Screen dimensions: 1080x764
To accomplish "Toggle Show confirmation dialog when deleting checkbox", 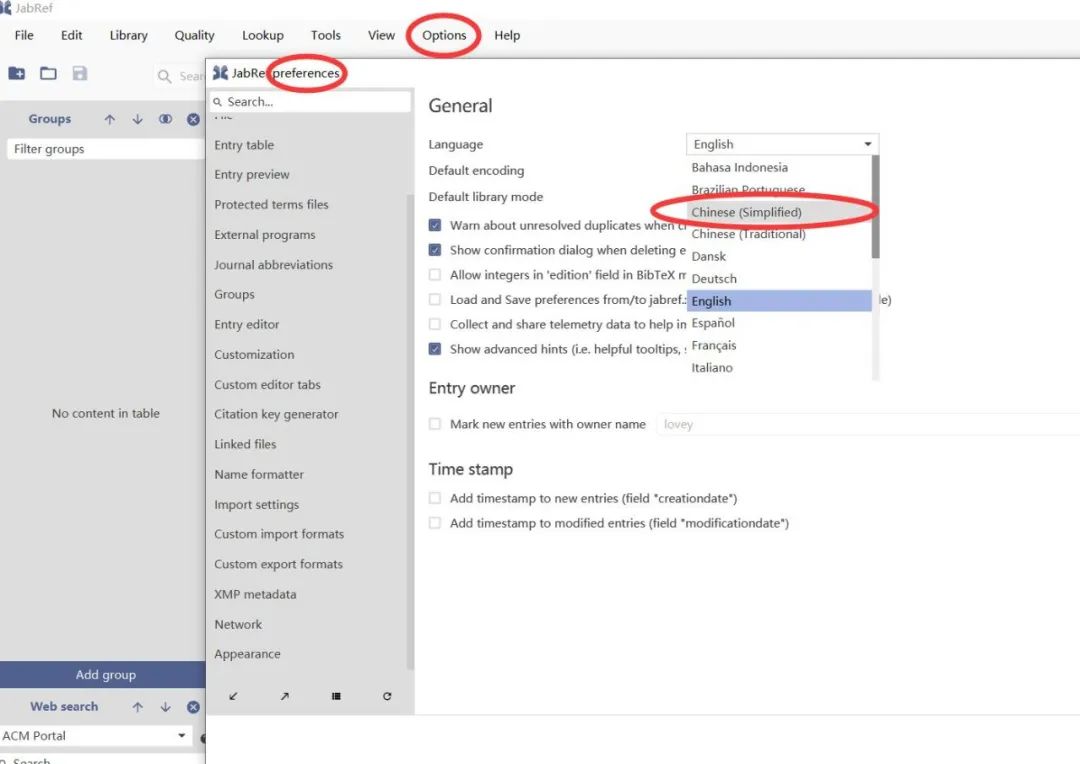I will [435, 250].
